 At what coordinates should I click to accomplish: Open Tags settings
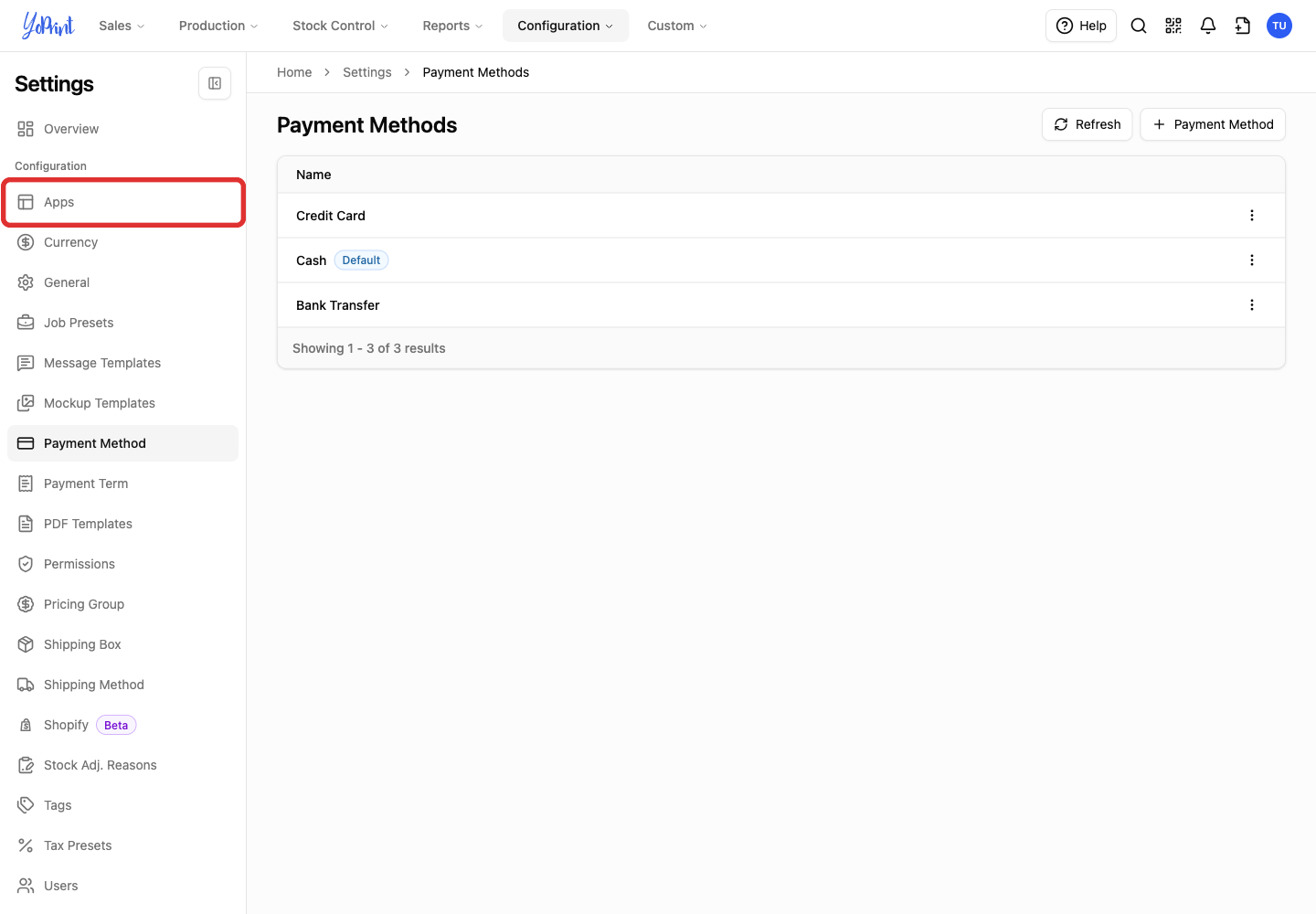coord(122,805)
